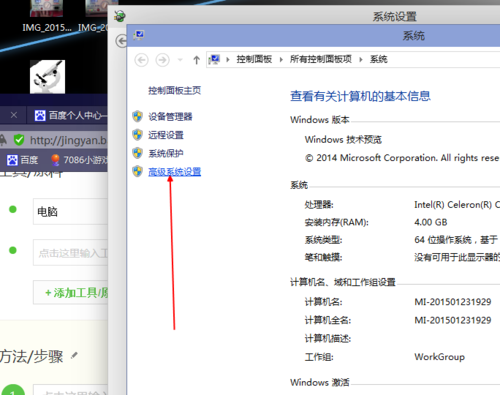Open System protection link (系统保护)

coord(166,153)
